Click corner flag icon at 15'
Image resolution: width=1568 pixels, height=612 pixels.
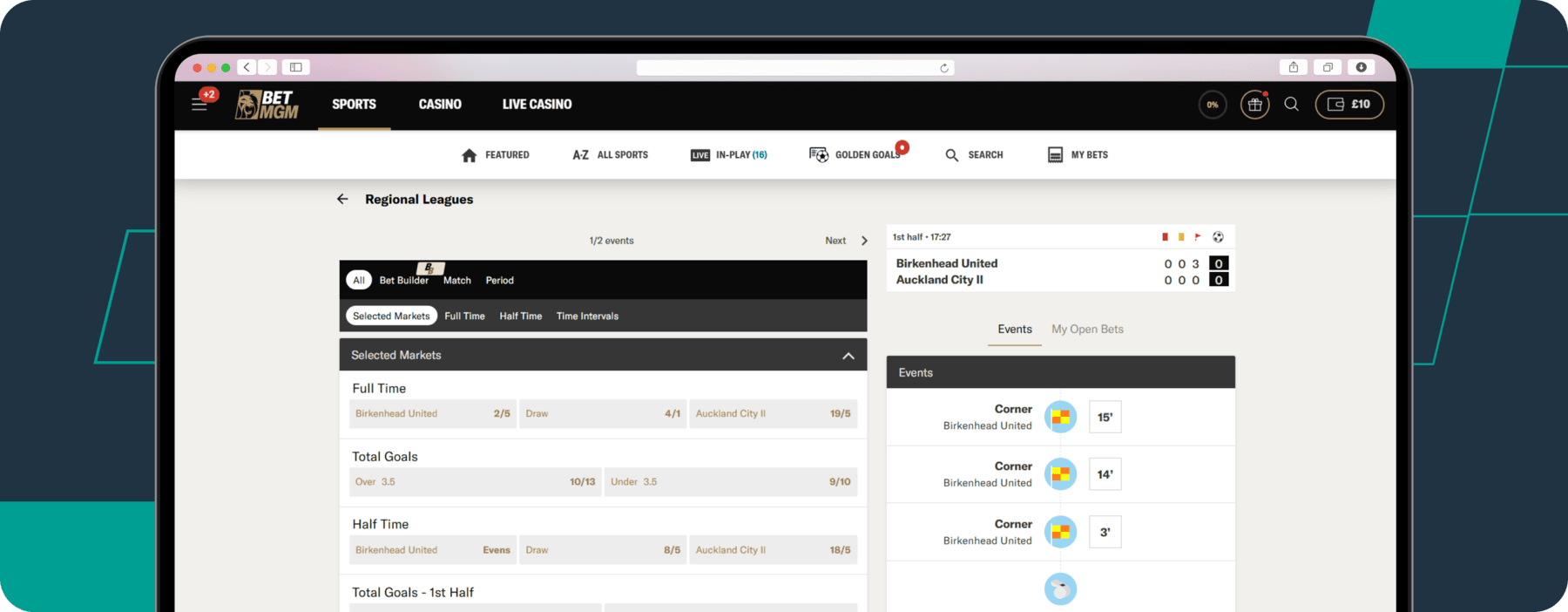1060,417
